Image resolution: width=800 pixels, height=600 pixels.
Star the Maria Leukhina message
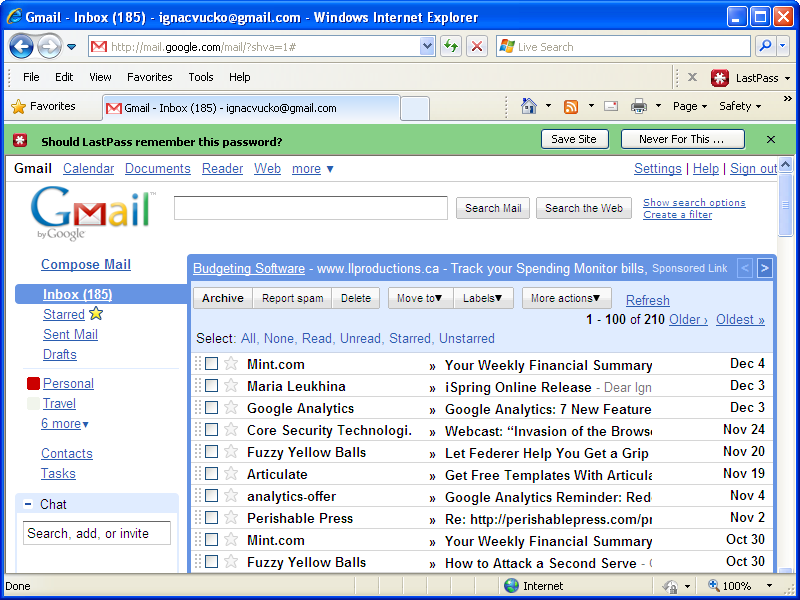(x=231, y=385)
